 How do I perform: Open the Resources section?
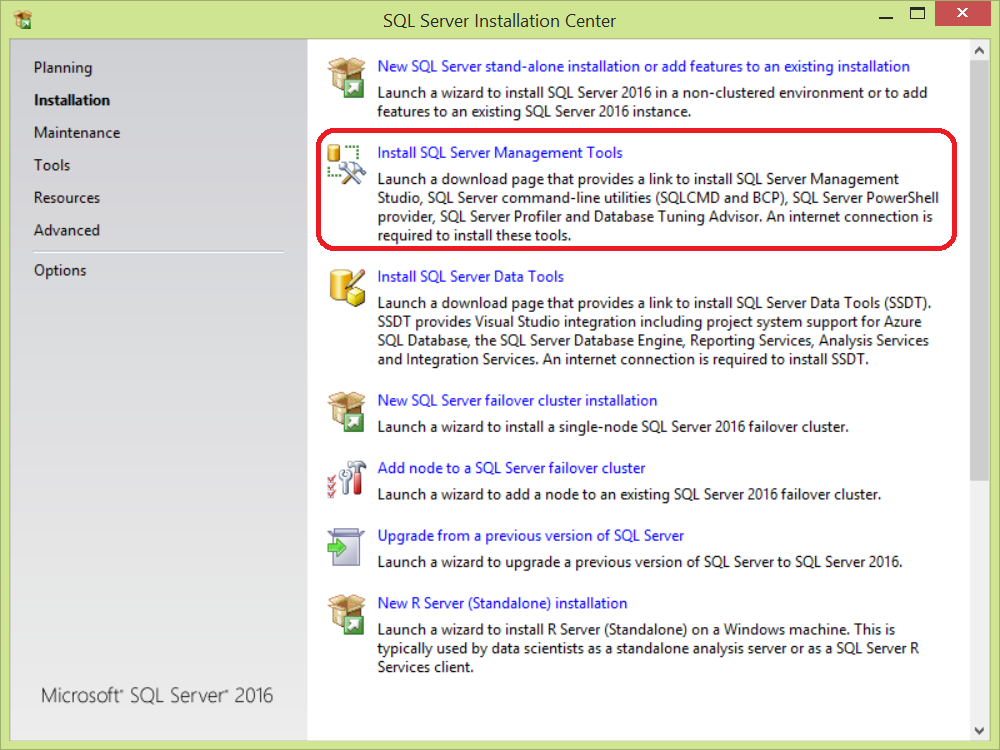67,198
